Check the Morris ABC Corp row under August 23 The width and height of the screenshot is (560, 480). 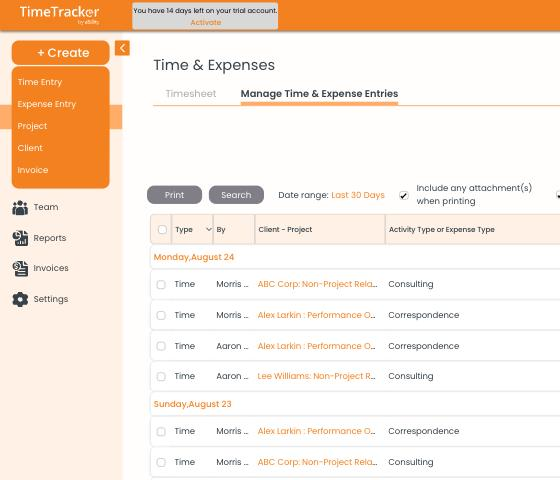(x=161, y=462)
